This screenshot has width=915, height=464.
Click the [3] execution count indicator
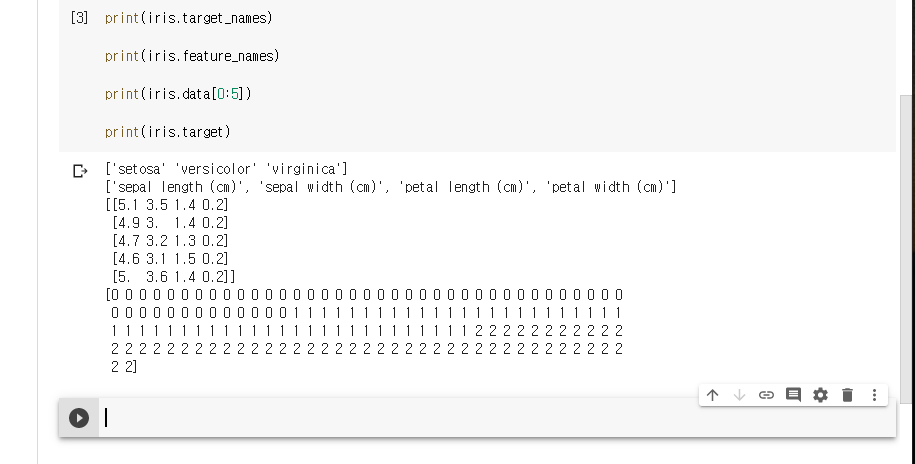[79, 18]
